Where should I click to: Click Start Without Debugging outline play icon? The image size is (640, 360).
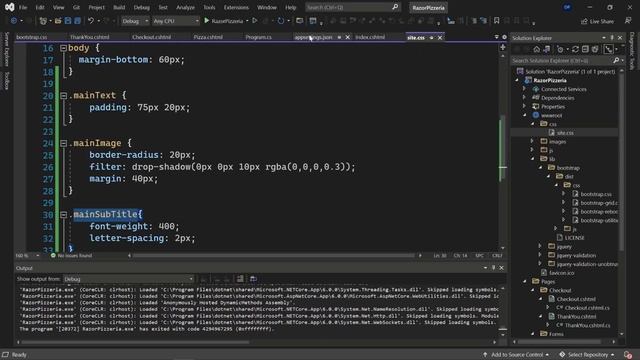pyautogui.click(x=255, y=20)
